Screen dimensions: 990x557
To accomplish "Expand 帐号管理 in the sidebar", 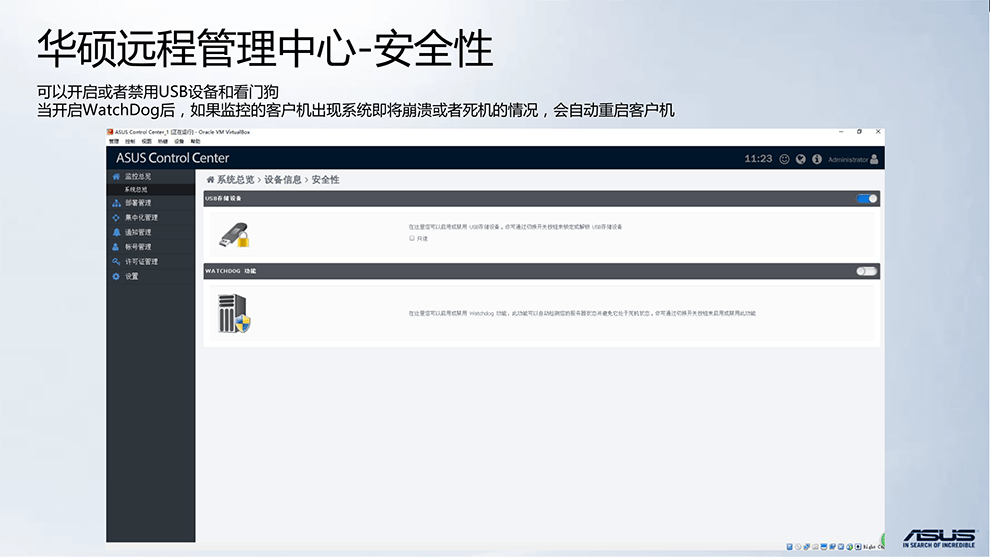I will pyautogui.click(x=151, y=247).
